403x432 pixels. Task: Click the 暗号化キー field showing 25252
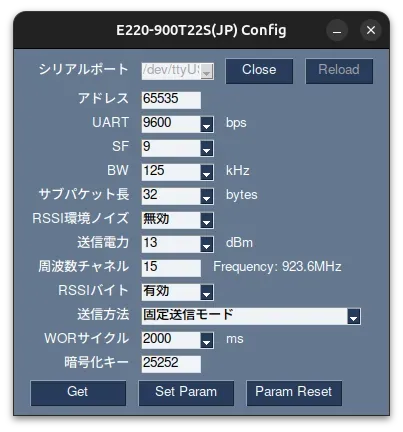(171, 364)
